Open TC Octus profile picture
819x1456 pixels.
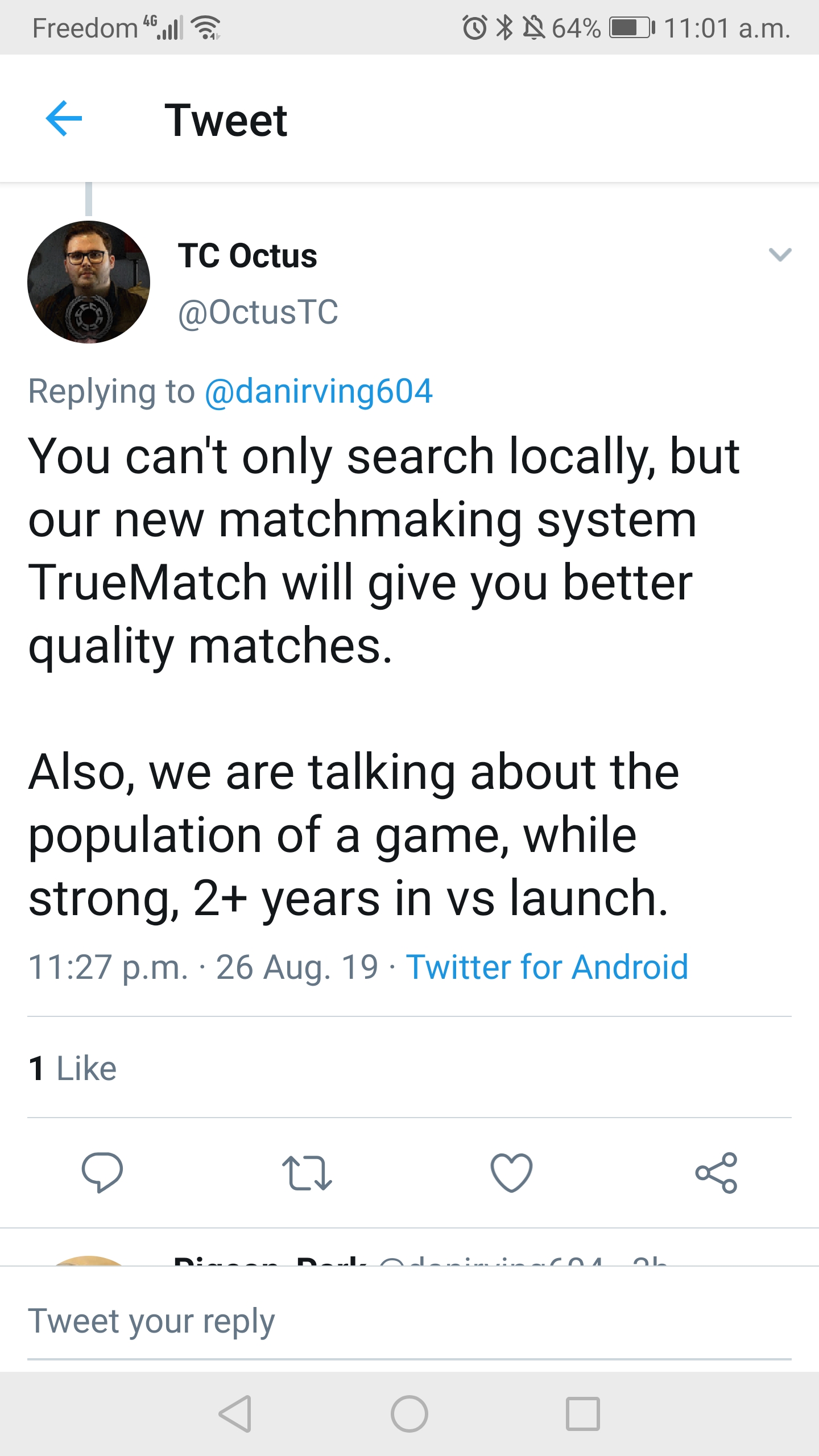point(89,282)
